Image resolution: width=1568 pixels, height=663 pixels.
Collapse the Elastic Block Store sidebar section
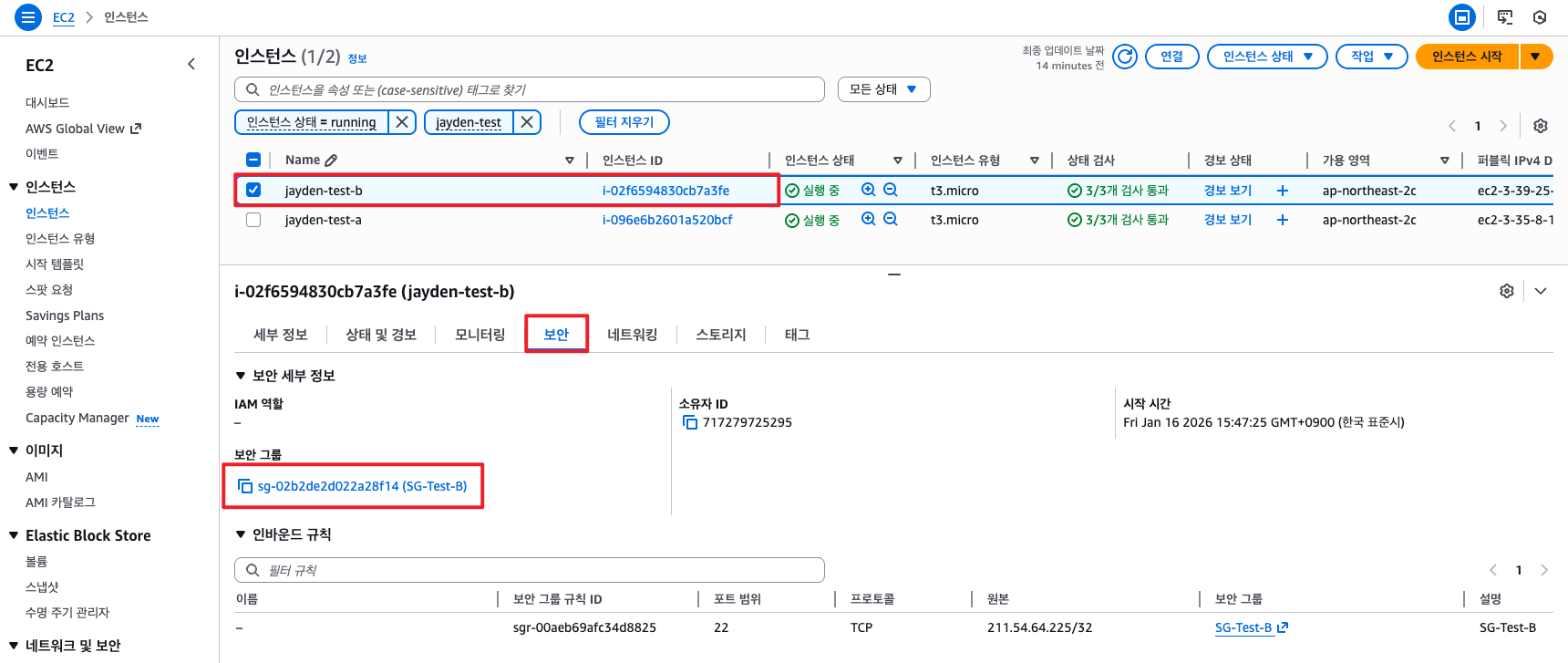click(14, 535)
